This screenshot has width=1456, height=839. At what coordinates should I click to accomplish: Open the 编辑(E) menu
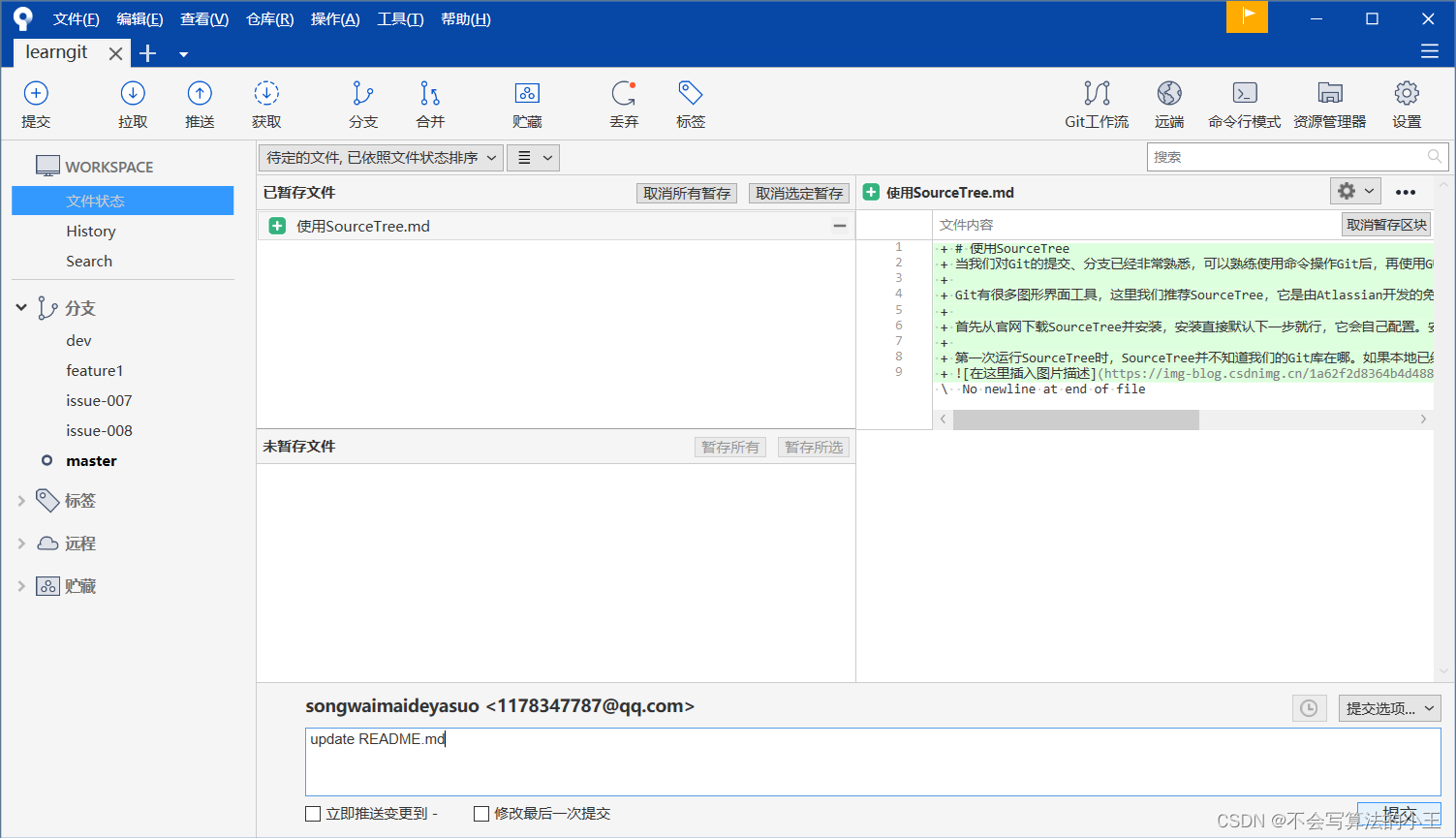point(139,19)
